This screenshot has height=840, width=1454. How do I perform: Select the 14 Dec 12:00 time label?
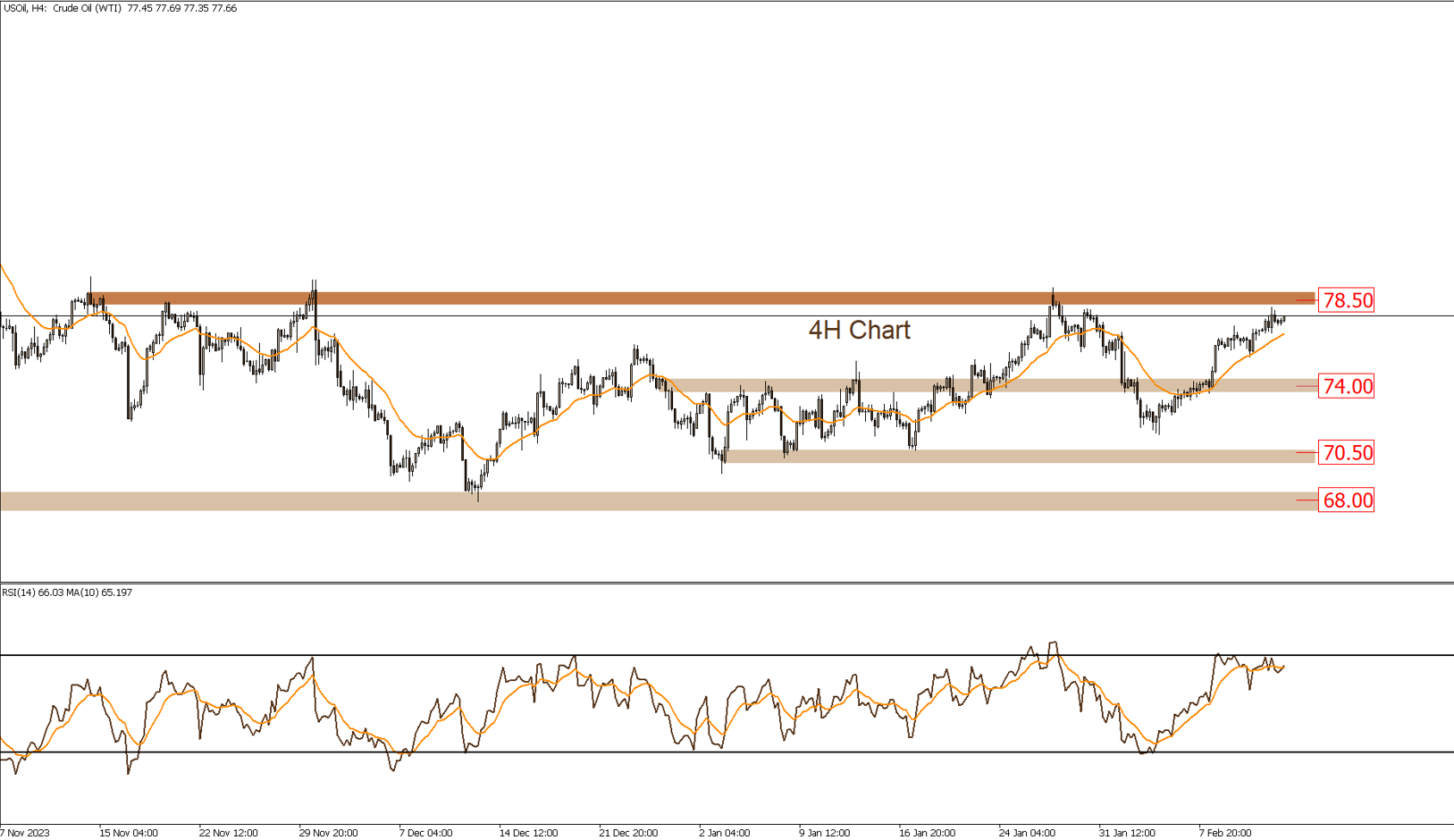click(x=529, y=832)
